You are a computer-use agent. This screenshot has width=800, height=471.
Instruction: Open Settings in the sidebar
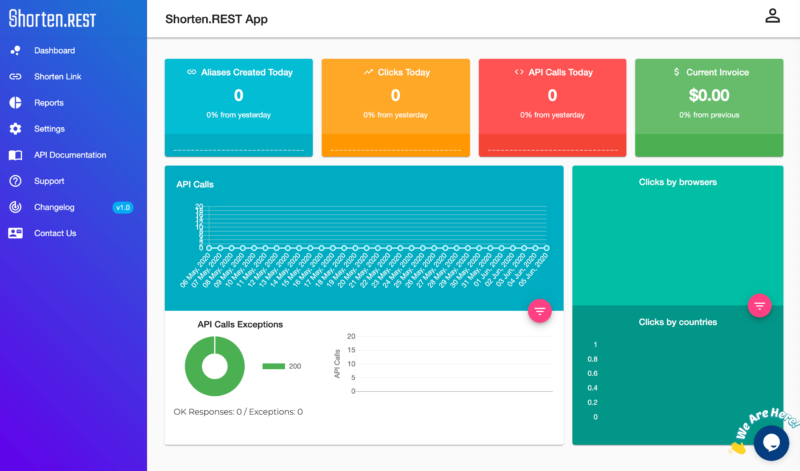pyautogui.click(x=49, y=129)
